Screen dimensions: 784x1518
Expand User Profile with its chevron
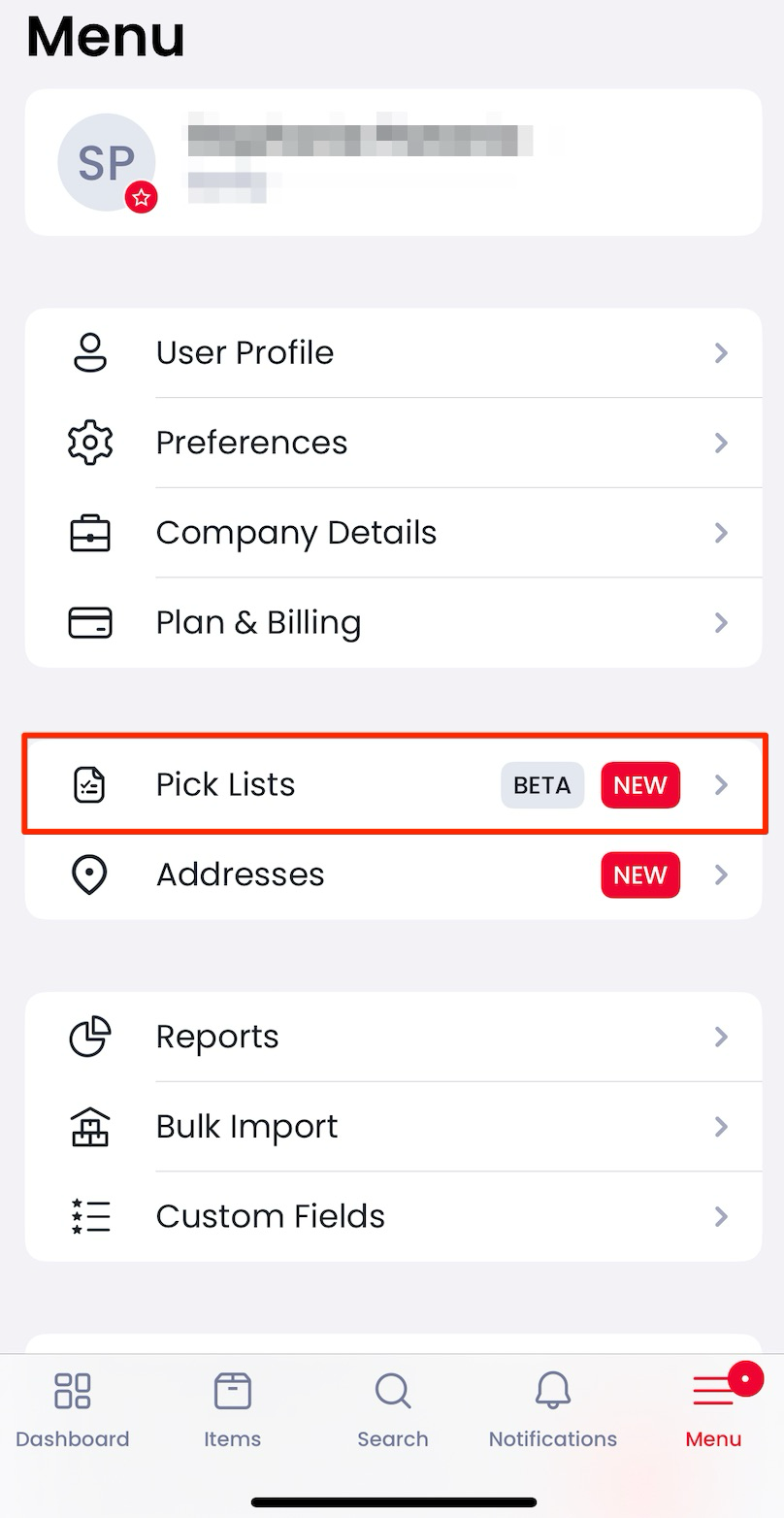pos(721,352)
